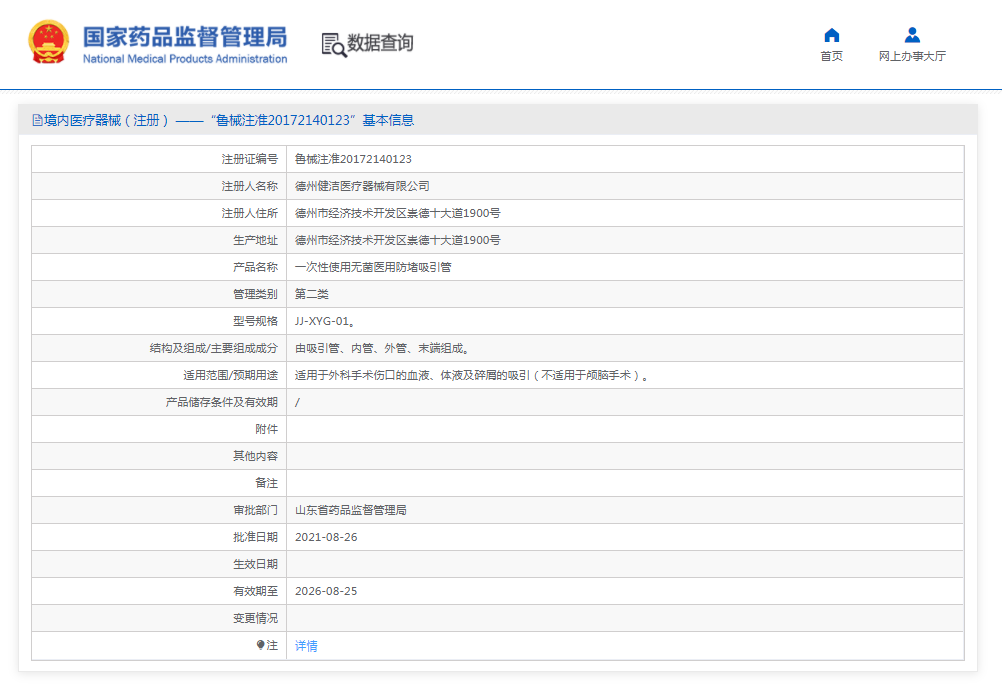Viewport: 1002px width, 689px height.
Task: Open the 网上办事大厅 user icon
Action: point(912,35)
